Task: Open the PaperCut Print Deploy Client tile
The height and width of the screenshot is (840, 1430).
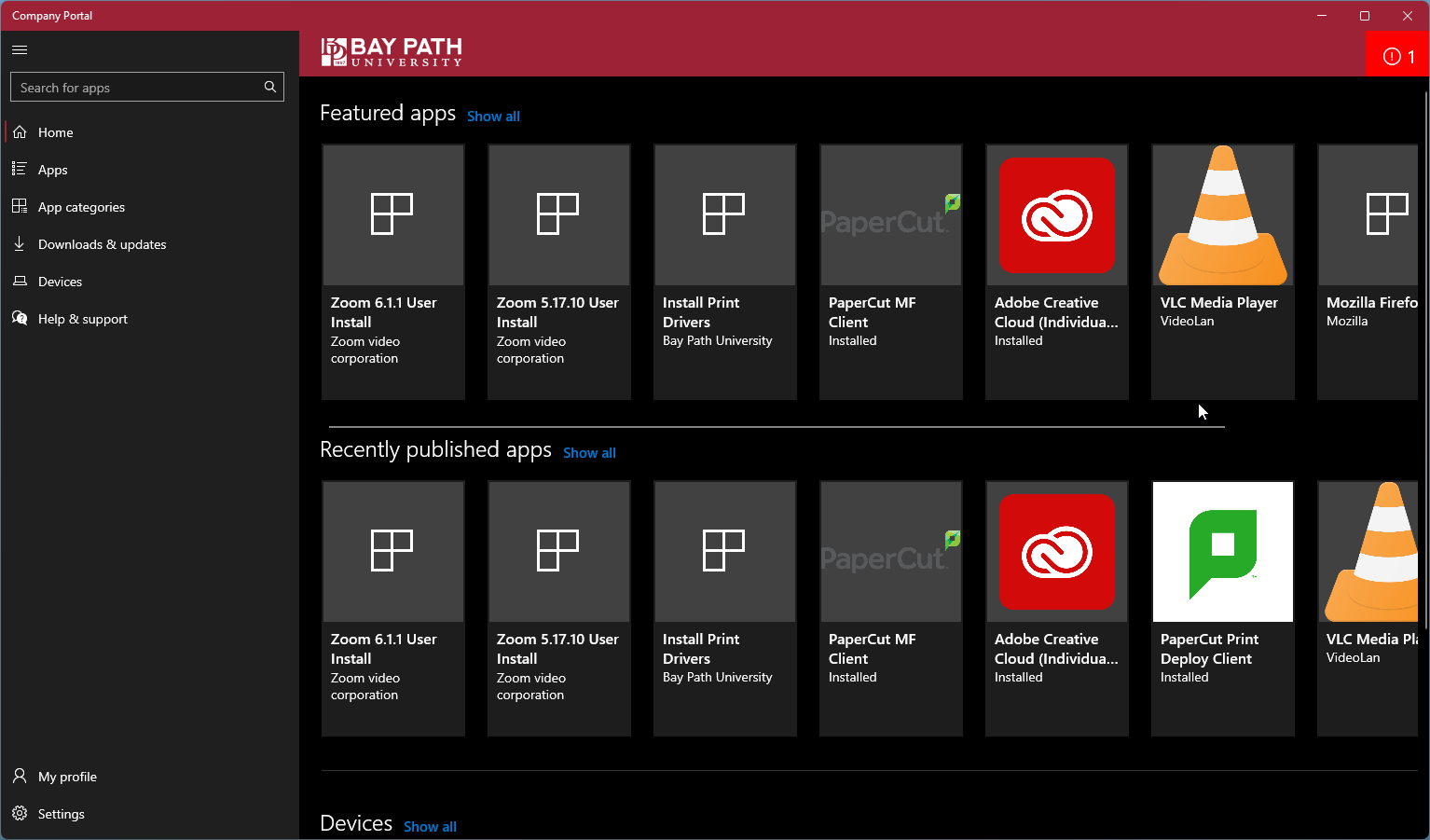Action: click(1222, 606)
